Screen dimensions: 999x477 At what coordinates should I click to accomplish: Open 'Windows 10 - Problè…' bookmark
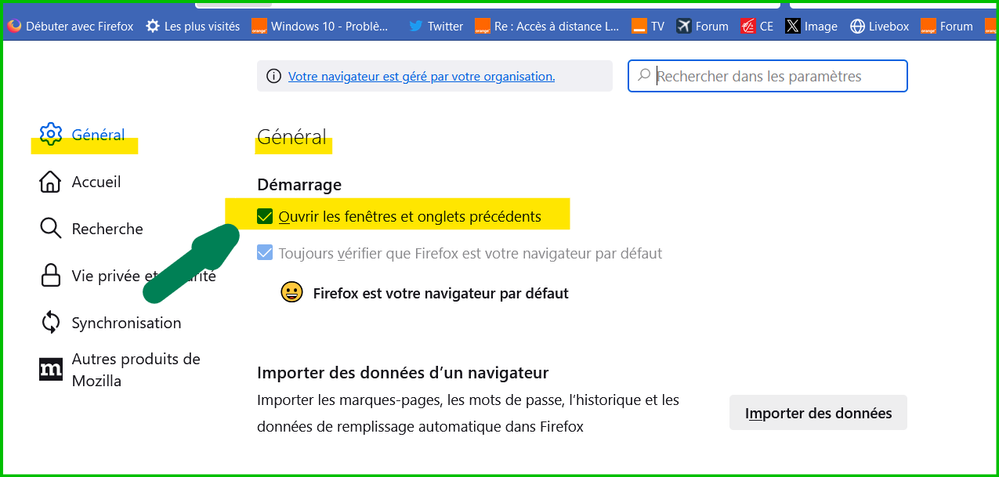pos(322,26)
